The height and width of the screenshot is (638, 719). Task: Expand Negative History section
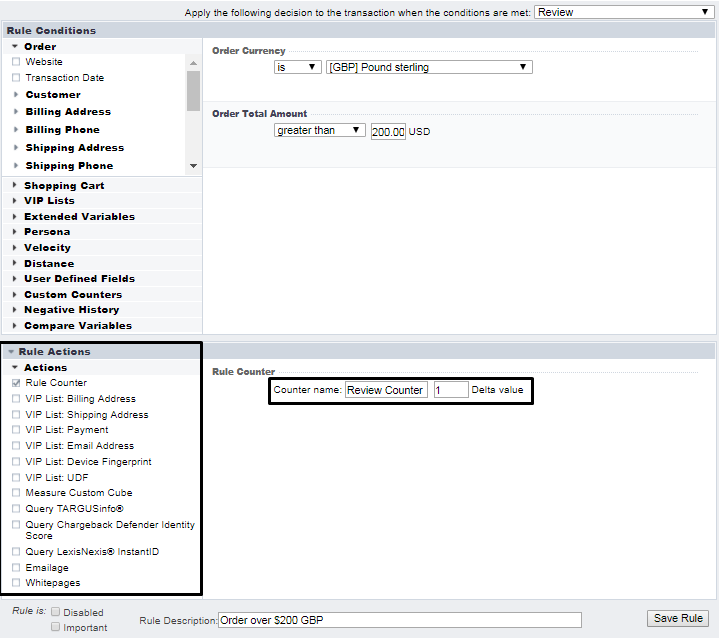(x=15, y=310)
